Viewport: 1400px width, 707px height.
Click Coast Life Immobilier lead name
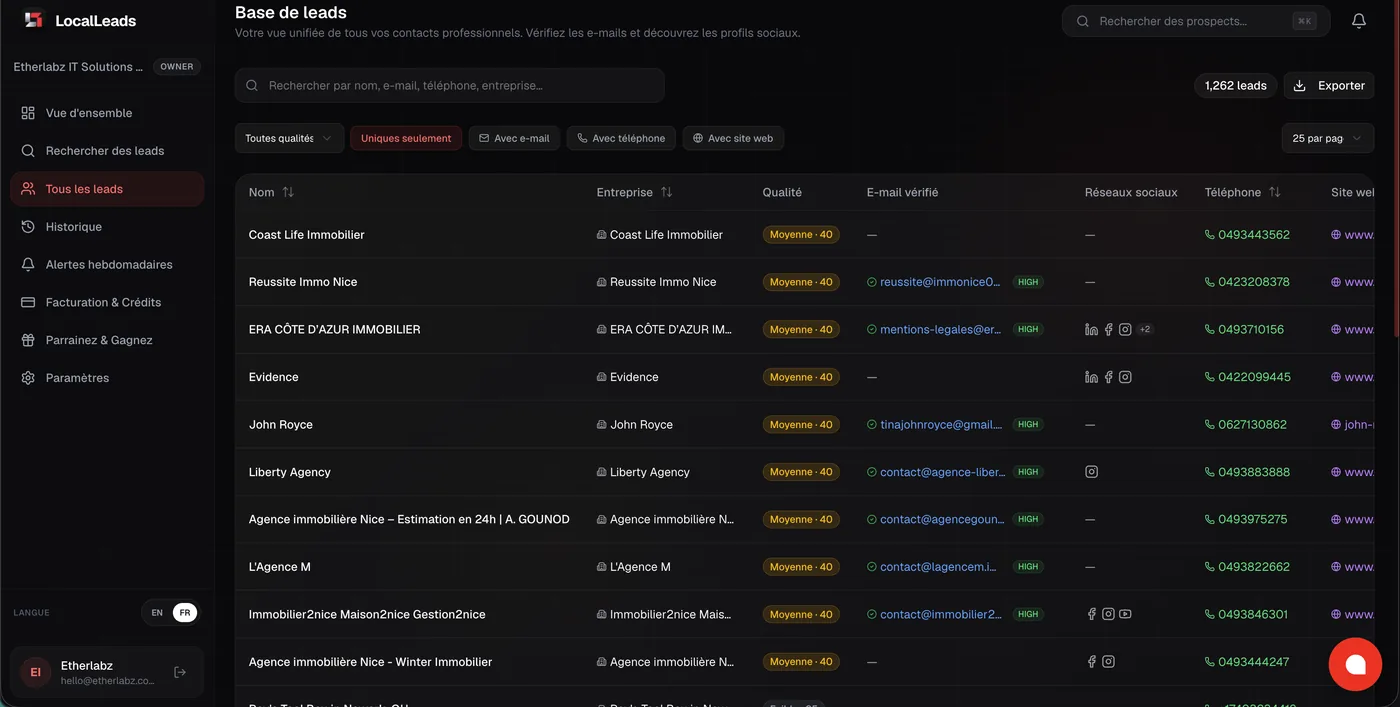click(x=307, y=235)
